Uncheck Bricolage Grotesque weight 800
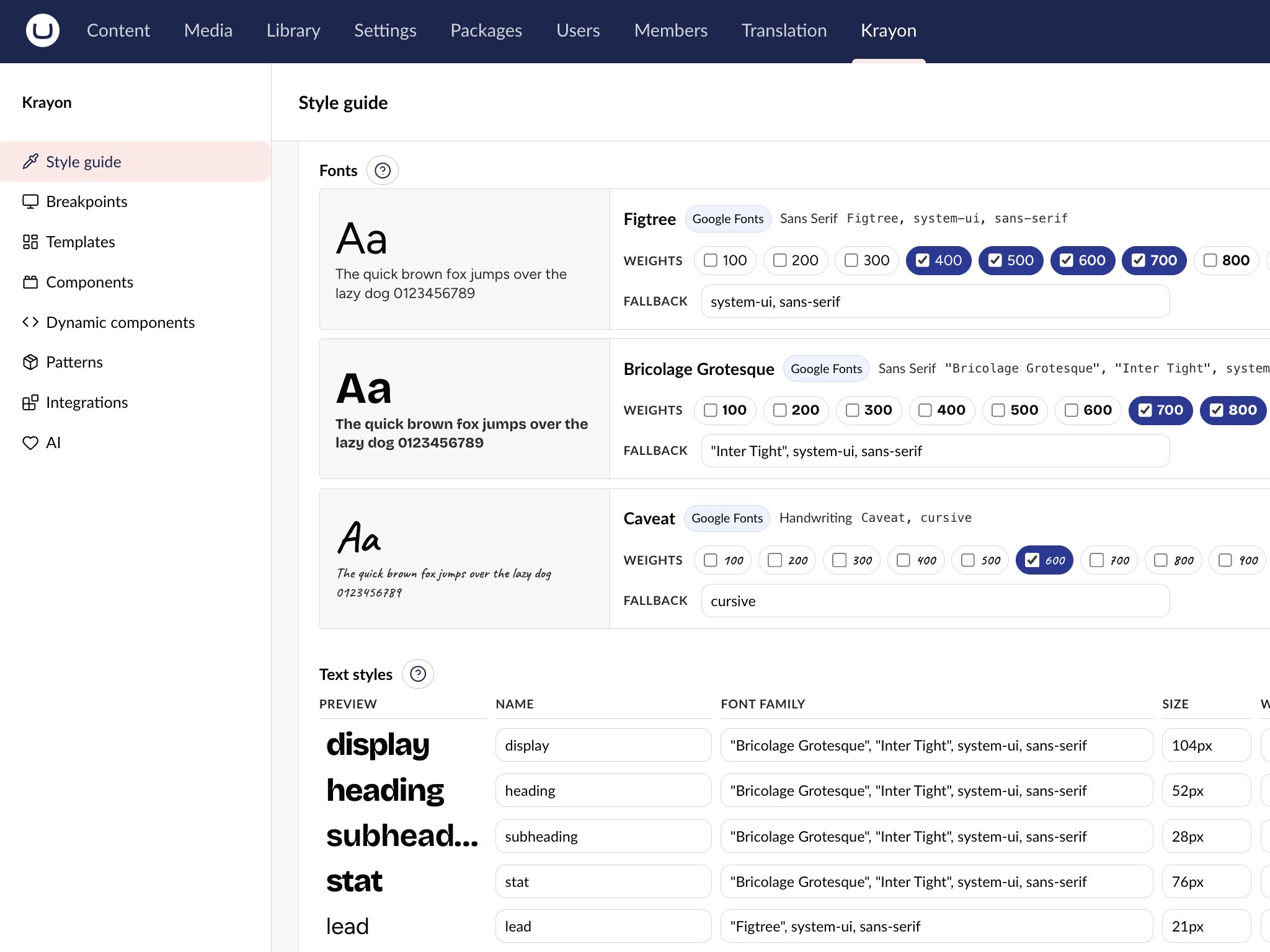Viewport: 1270px width, 952px height. tap(1233, 410)
